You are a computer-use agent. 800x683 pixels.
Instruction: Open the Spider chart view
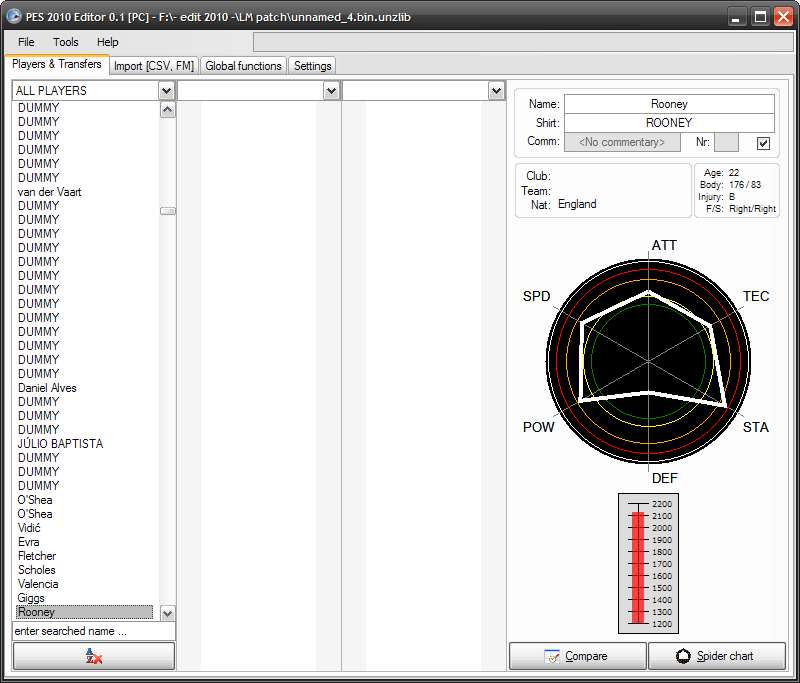716,656
